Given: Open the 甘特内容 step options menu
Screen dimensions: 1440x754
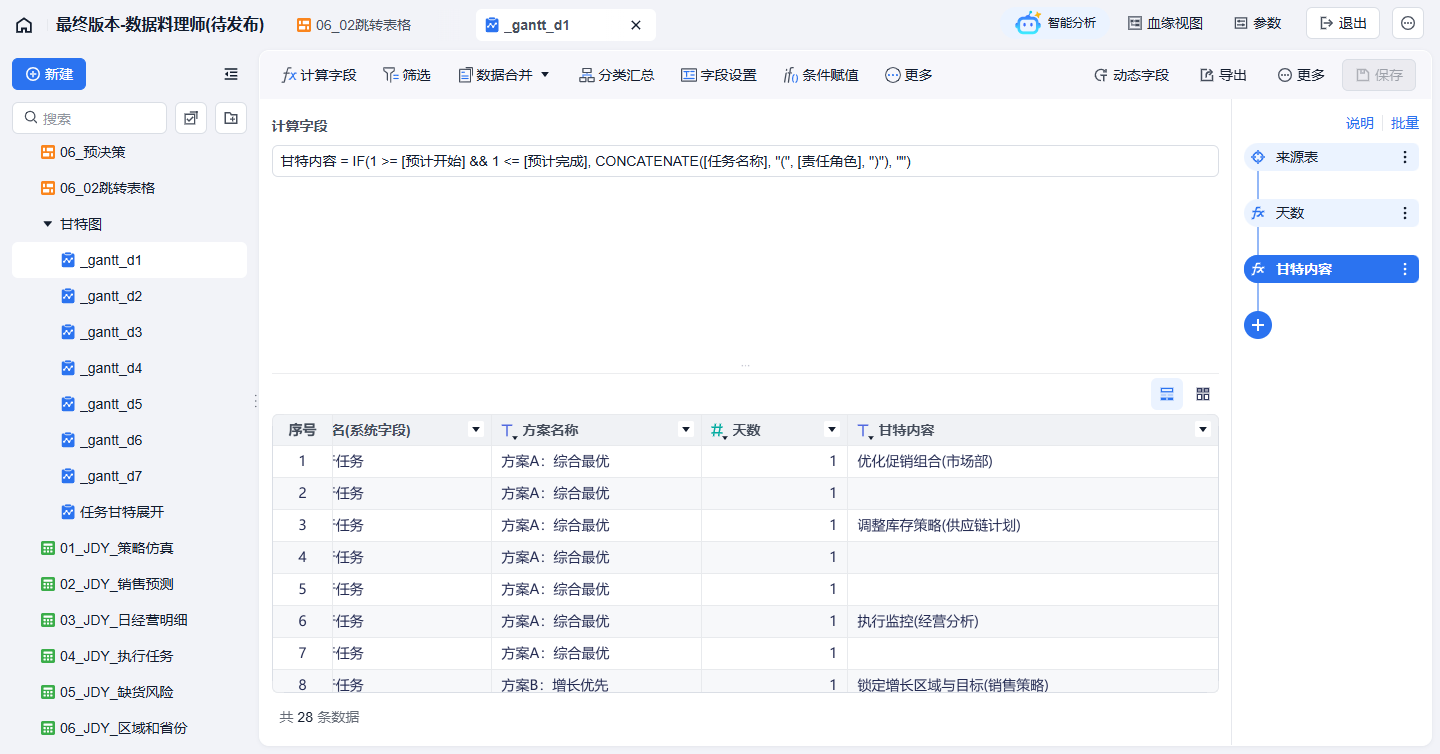Looking at the screenshot, I should pos(1405,269).
